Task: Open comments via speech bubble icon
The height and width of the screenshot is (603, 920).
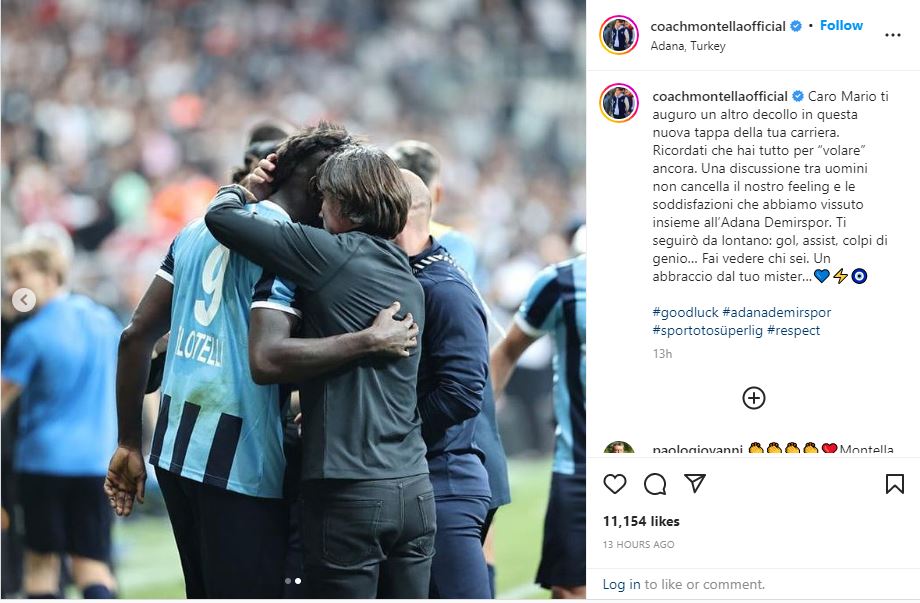Action: pyautogui.click(x=655, y=484)
